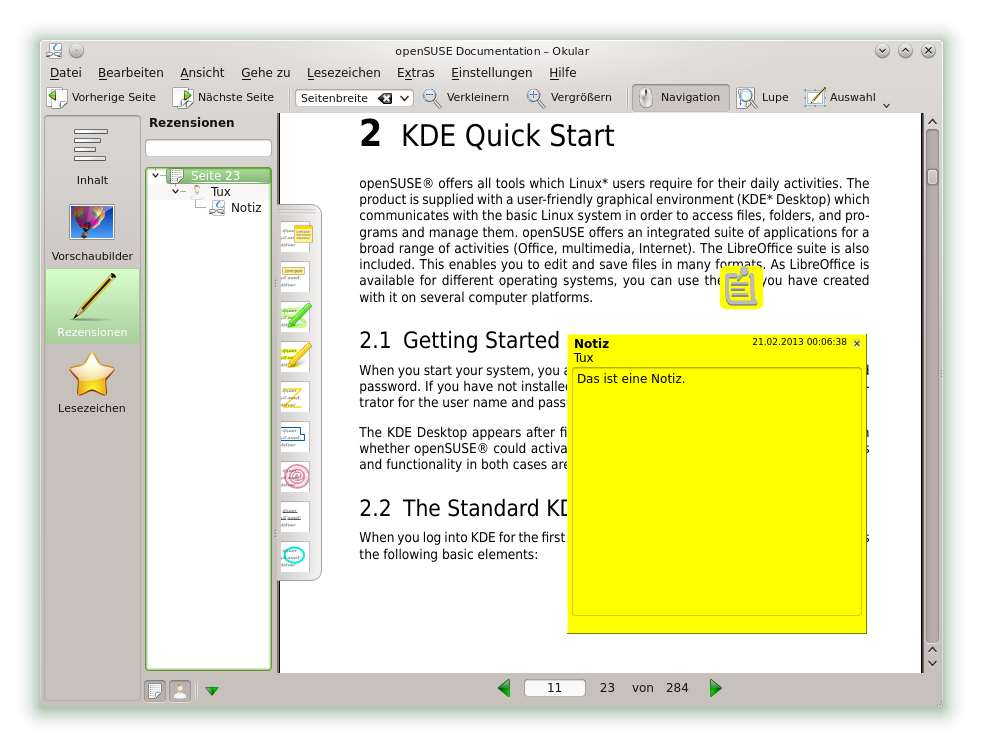Open the Lesezeichen menu
The height and width of the screenshot is (747, 983).
point(343,72)
